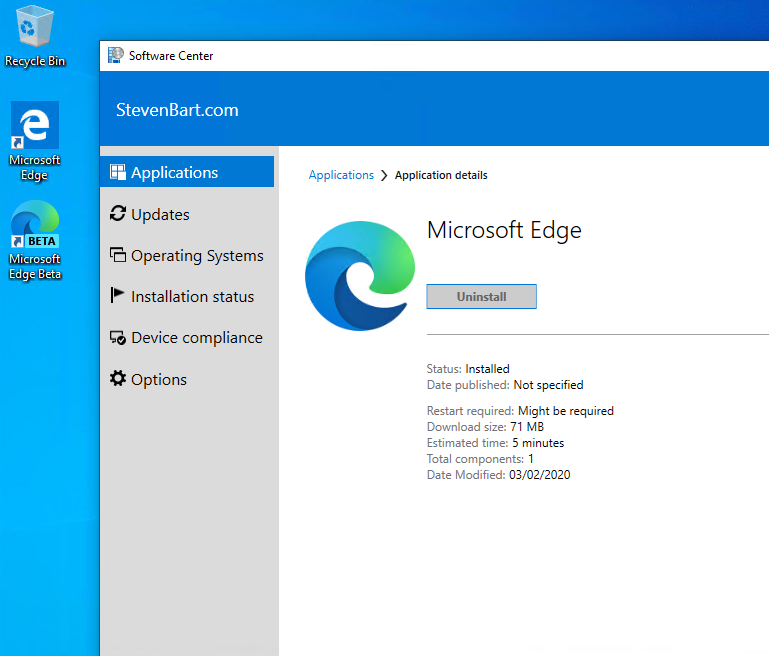Click the Microsoft Edge application title
This screenshot has height=656, width=769.
[504, 230]
